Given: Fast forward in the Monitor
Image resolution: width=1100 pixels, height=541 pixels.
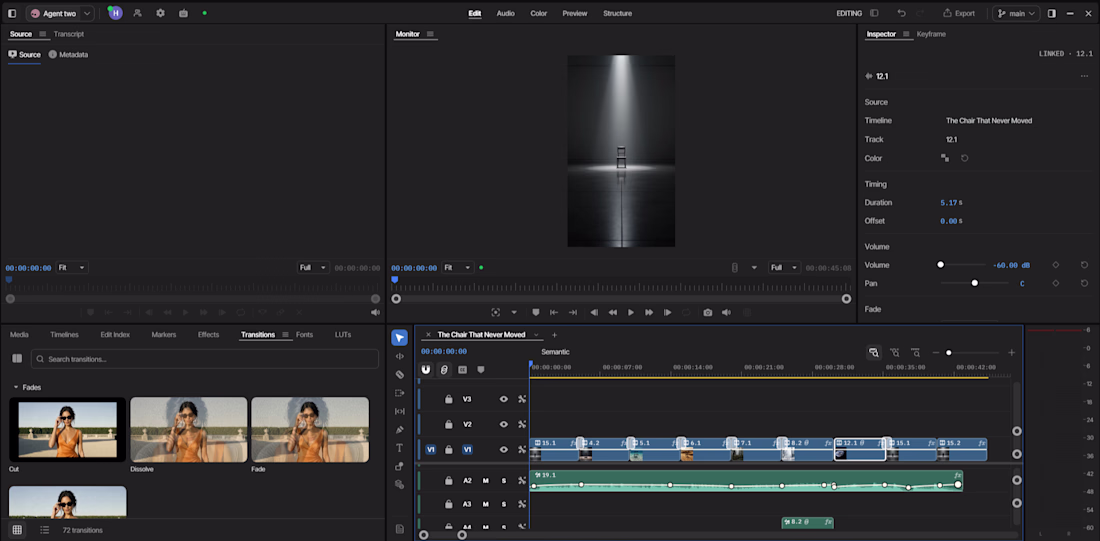Looking at the screenshot, I should pyautogui.click(x=649, y=312).
